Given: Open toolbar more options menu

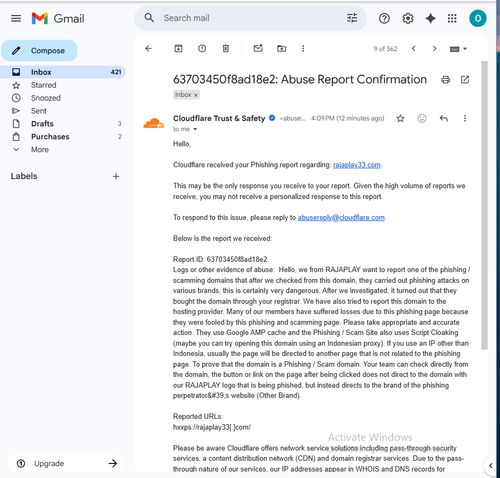Looking at the screenshot, I should (303, 49).
